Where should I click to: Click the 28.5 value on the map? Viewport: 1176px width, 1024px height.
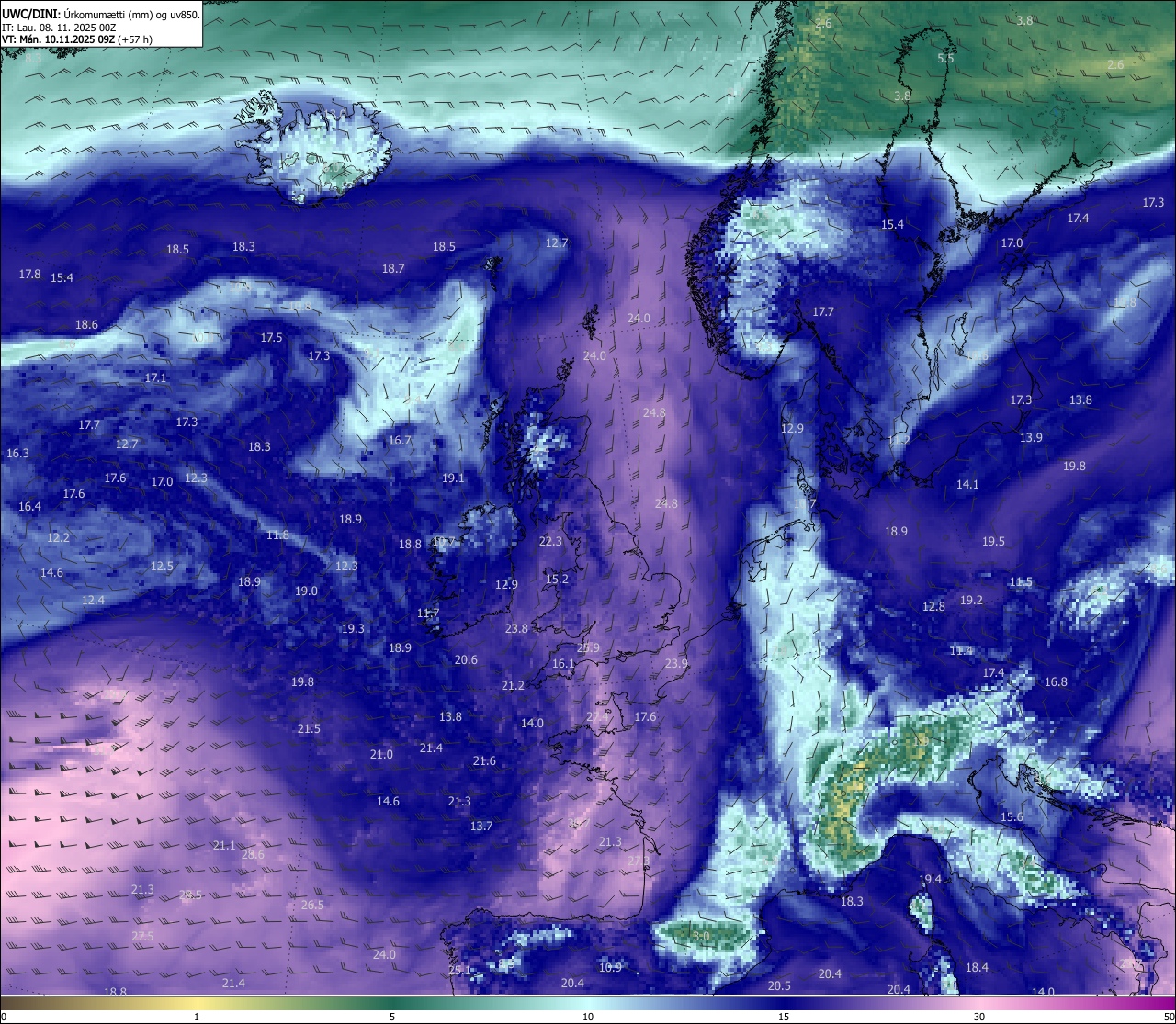[190, 895]
